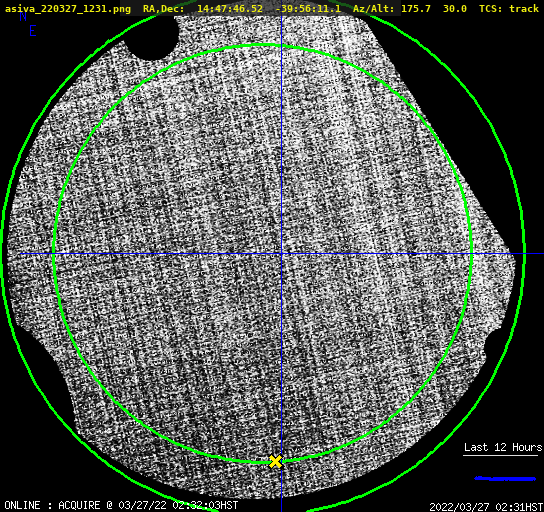Screen dimensions: 544x512
Task: Click the blue E east compass label
Action: pyautogui.click(x=33, y=31)
